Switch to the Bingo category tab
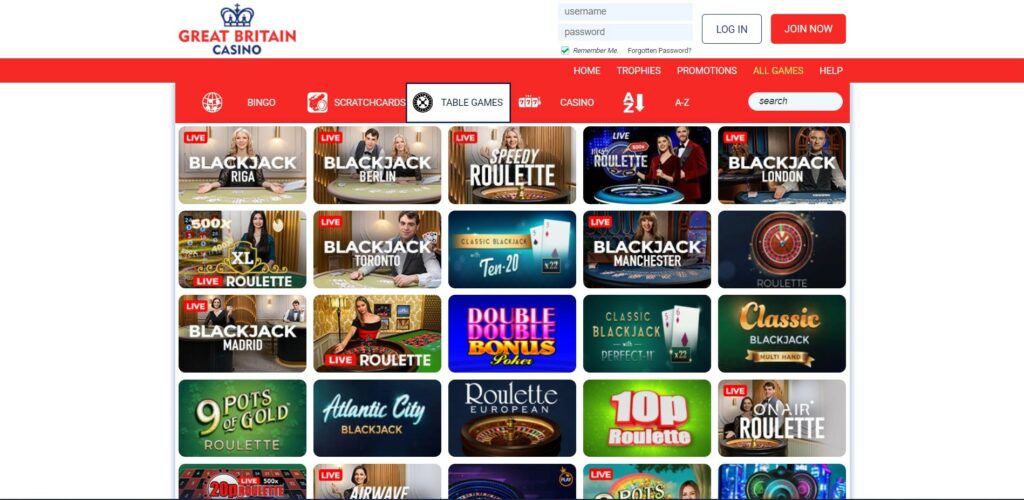The height and width of the screenshot is (500, 1024). [261, 102]
